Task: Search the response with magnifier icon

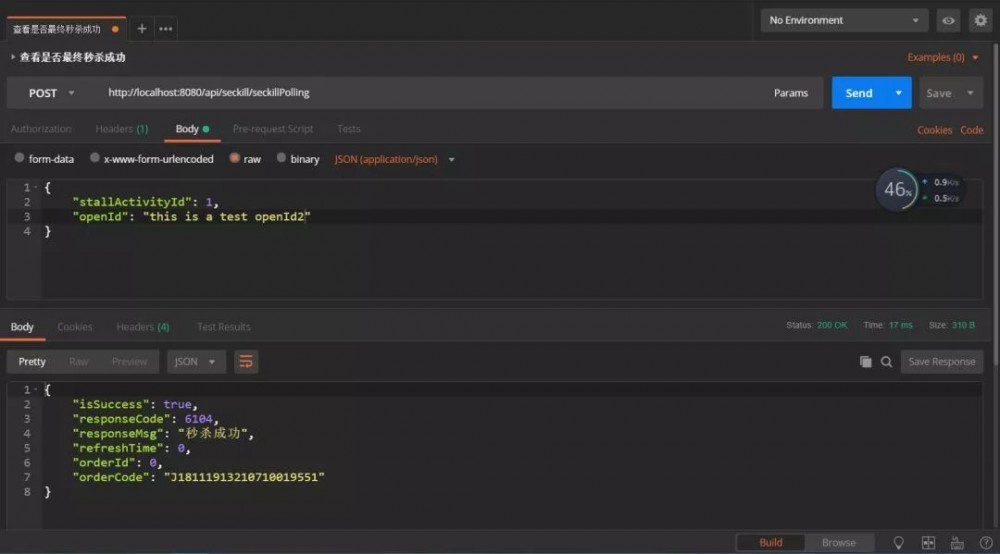Action: coord(886,362)
